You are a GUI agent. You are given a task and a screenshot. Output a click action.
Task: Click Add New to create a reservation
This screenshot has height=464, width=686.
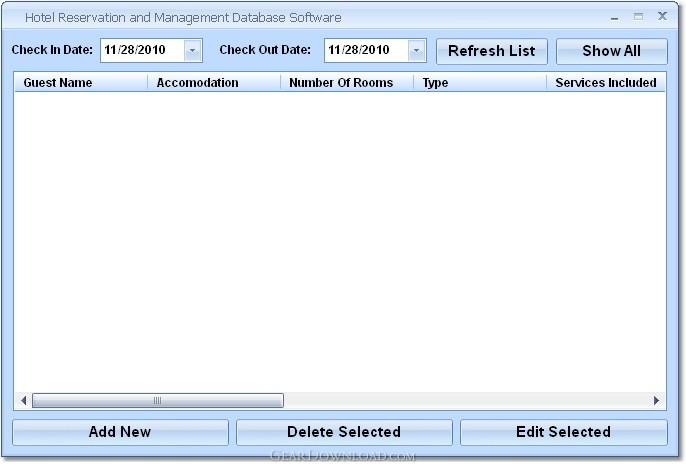[120, 432]
